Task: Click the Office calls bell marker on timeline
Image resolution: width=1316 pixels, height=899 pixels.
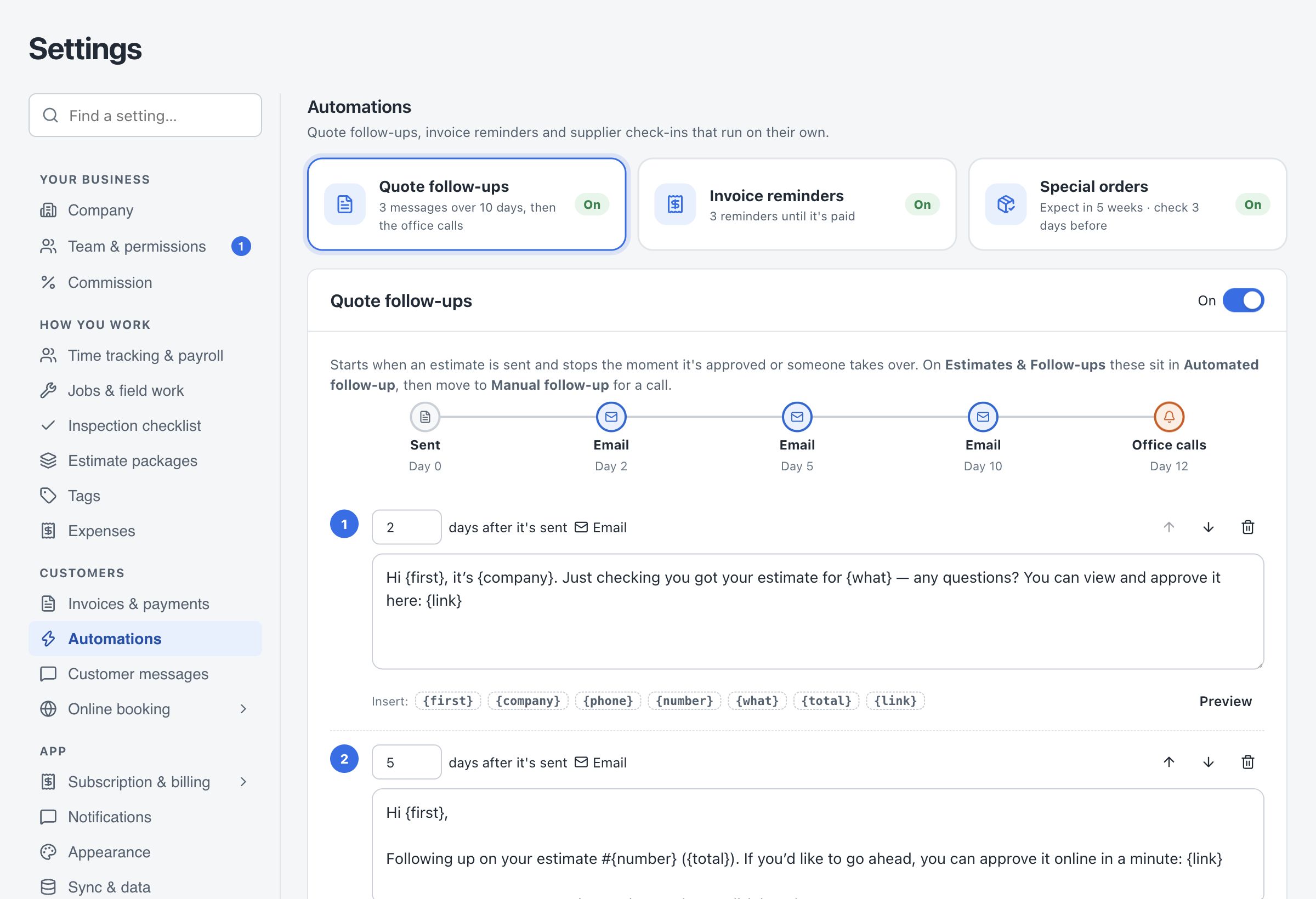Action: (x=1168, y=417)
